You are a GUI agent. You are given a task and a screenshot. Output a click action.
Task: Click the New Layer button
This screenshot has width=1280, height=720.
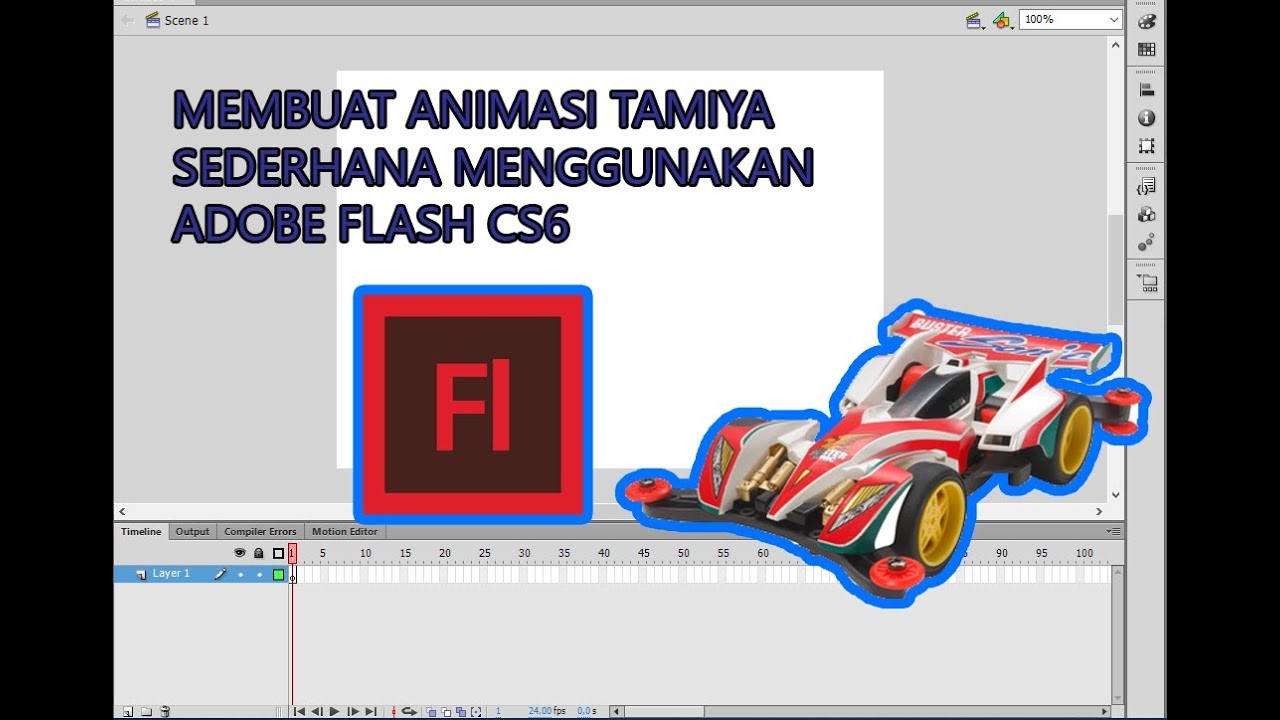[128, 712]
